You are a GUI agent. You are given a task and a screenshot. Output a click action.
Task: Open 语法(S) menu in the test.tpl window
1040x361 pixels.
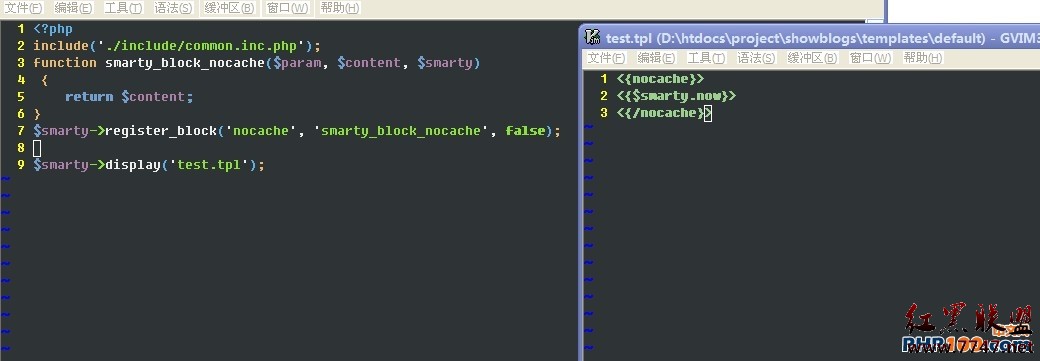coord(756,58)
